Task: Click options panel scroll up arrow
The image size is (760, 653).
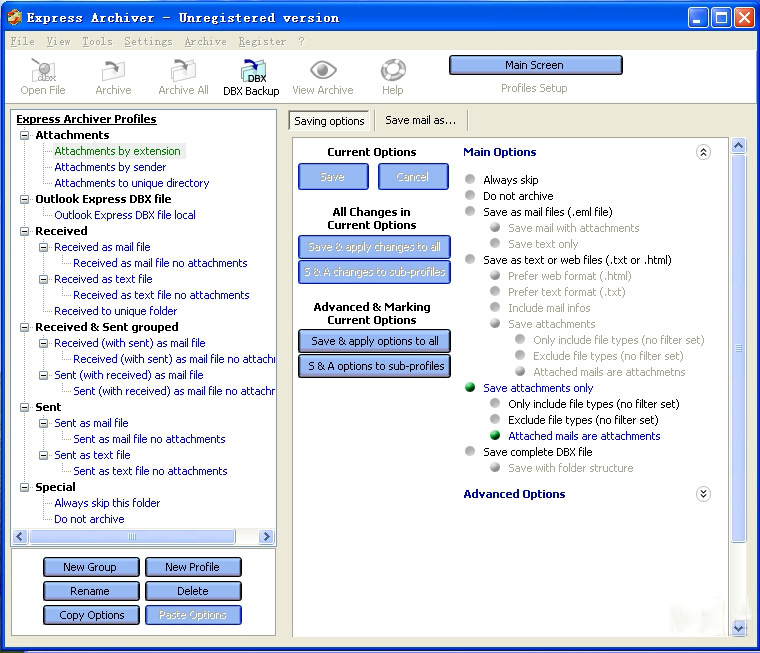Action: [x=738, y=145]
